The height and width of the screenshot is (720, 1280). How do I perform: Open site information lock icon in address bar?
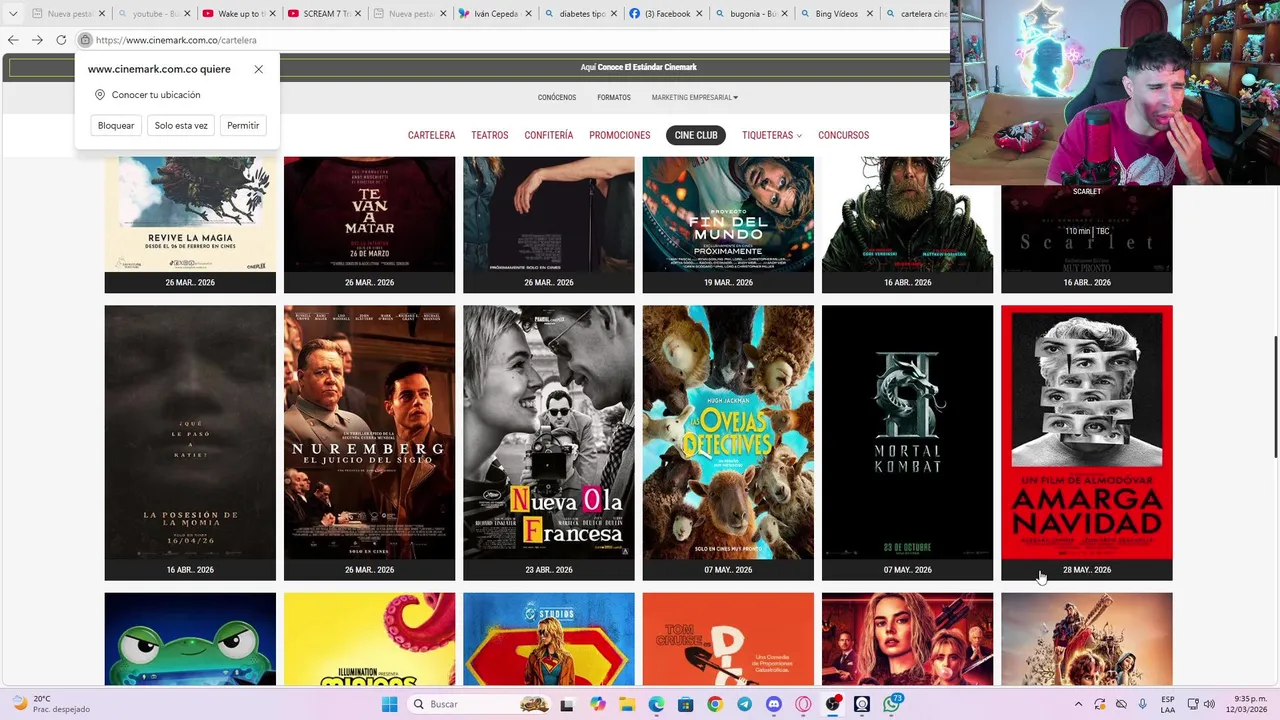point(85,40)
